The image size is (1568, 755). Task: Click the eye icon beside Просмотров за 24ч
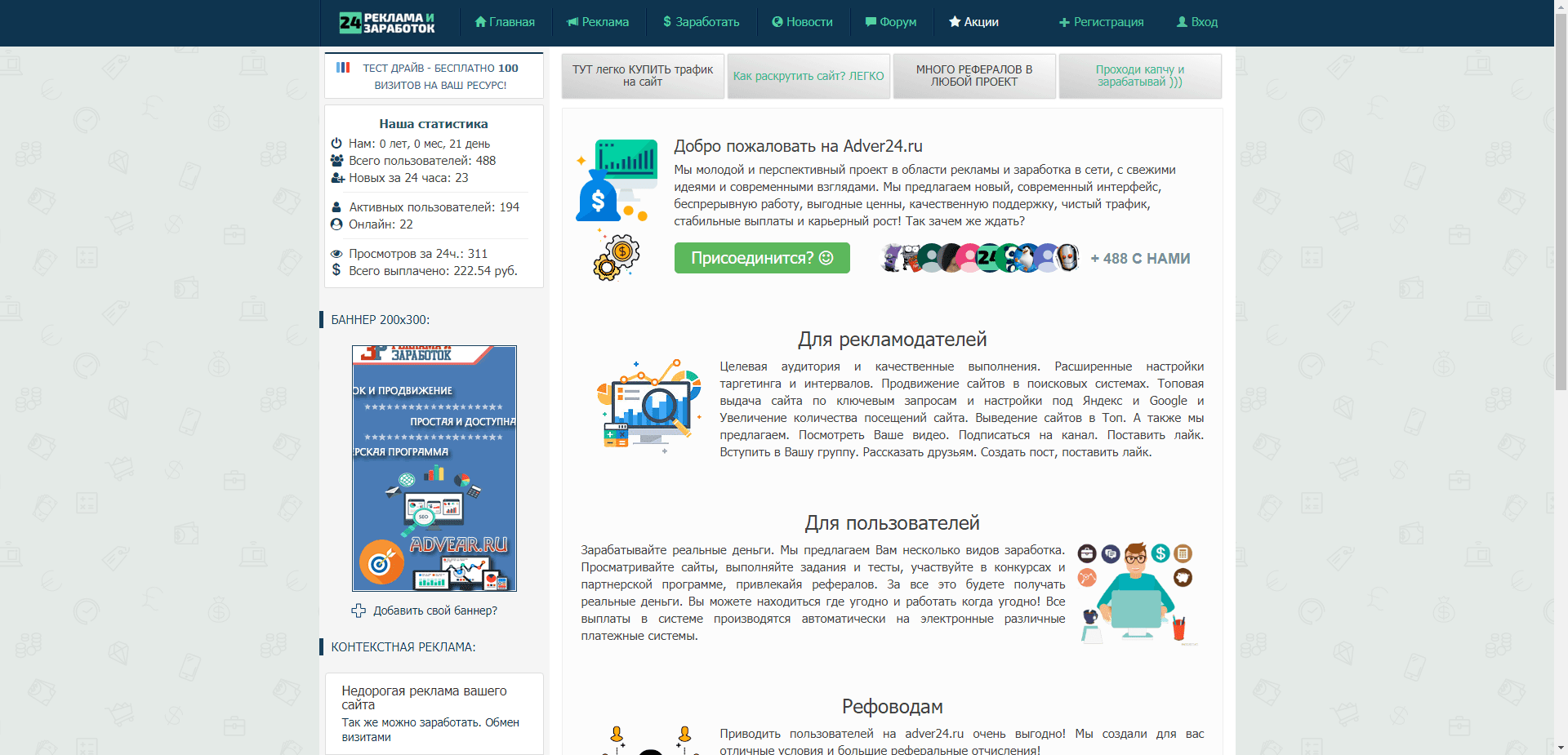[x=336, y=253]
